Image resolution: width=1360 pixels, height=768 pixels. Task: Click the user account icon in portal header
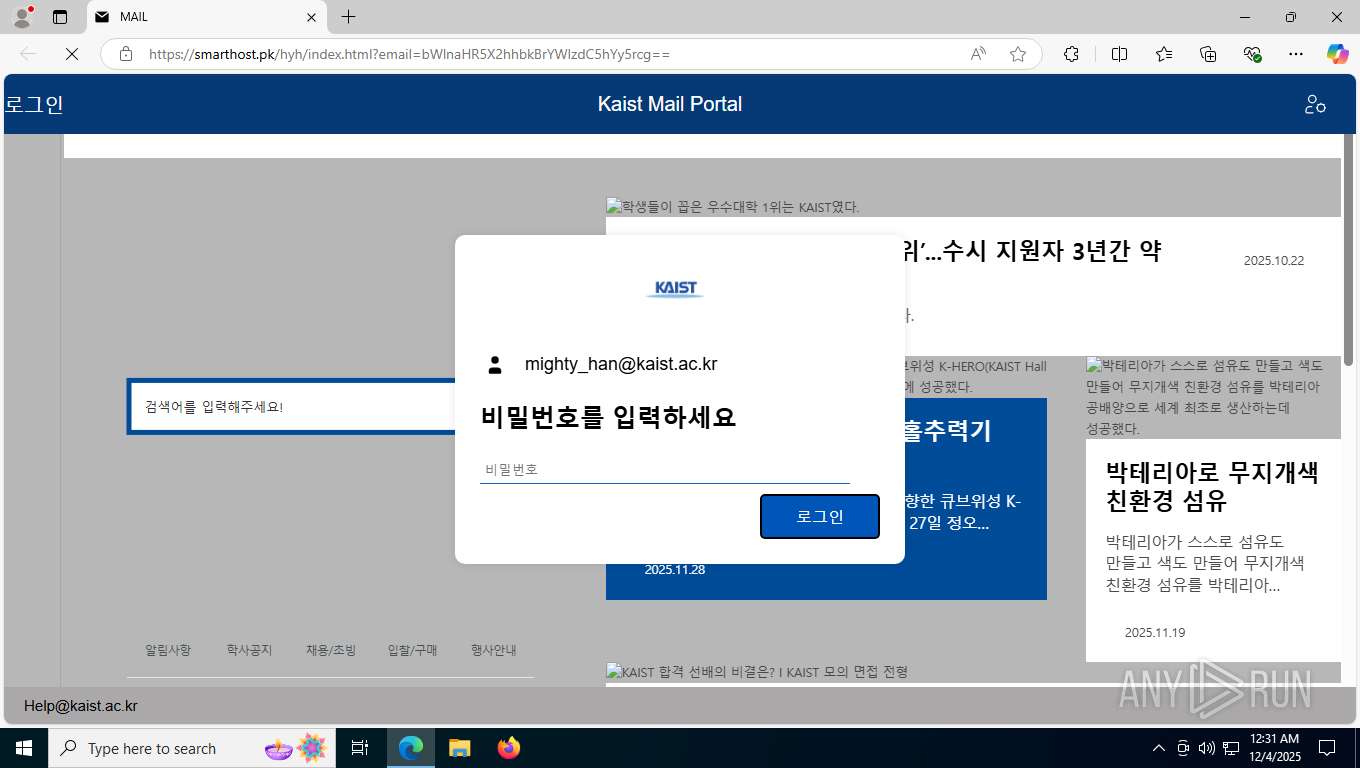[x=1315, y=104]
